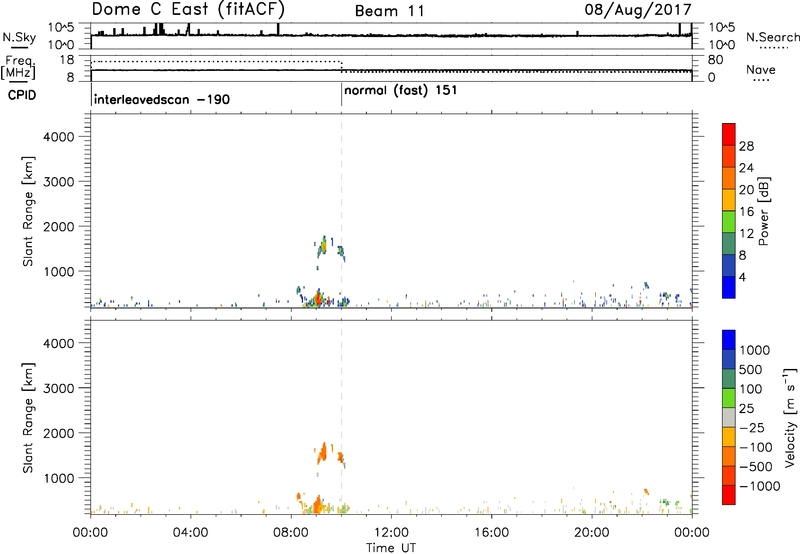This screenshot has width=800, height=554.
Task: Select 'normal (fast) 151' CPID text
Action: (401, 91)
